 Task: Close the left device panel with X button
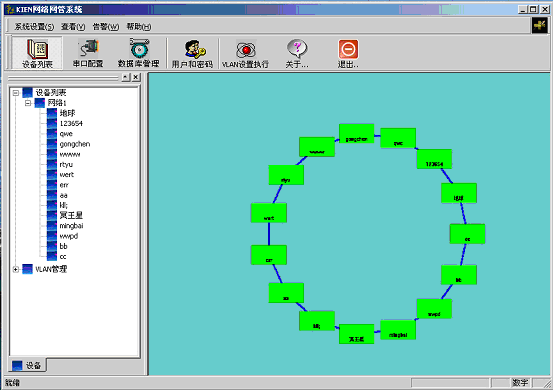(136, 77)
